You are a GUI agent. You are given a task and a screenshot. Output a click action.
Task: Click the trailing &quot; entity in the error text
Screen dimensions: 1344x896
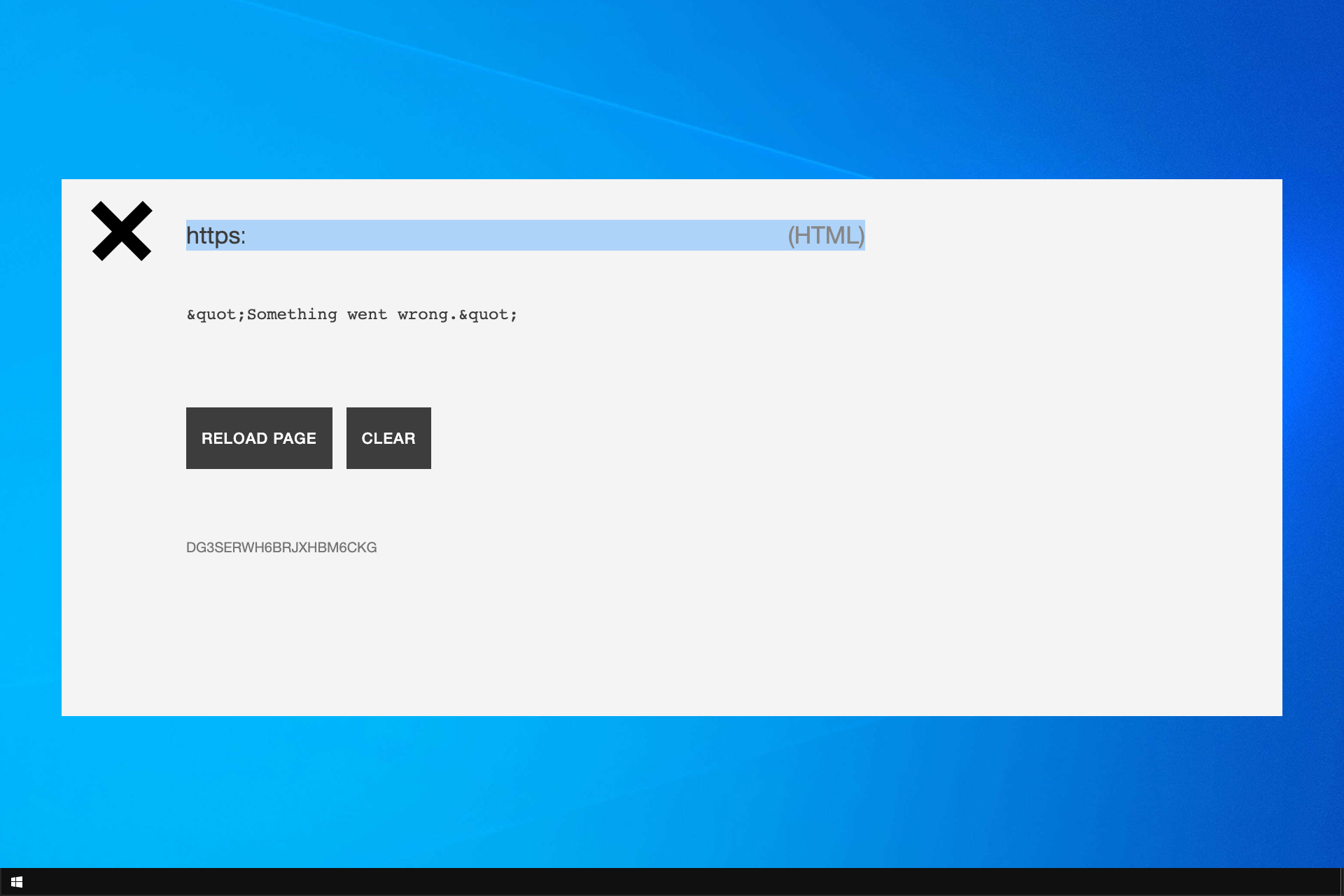[x=488, y=314]
